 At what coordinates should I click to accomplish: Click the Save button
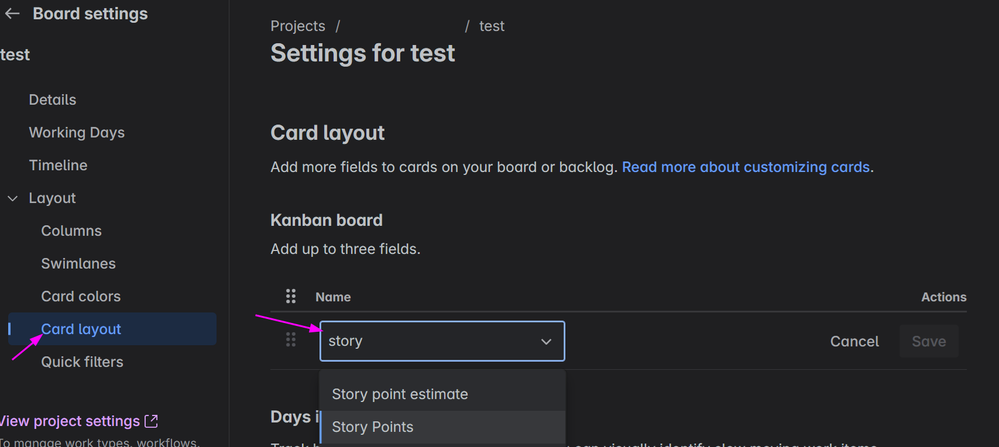(x=928, y=341)
